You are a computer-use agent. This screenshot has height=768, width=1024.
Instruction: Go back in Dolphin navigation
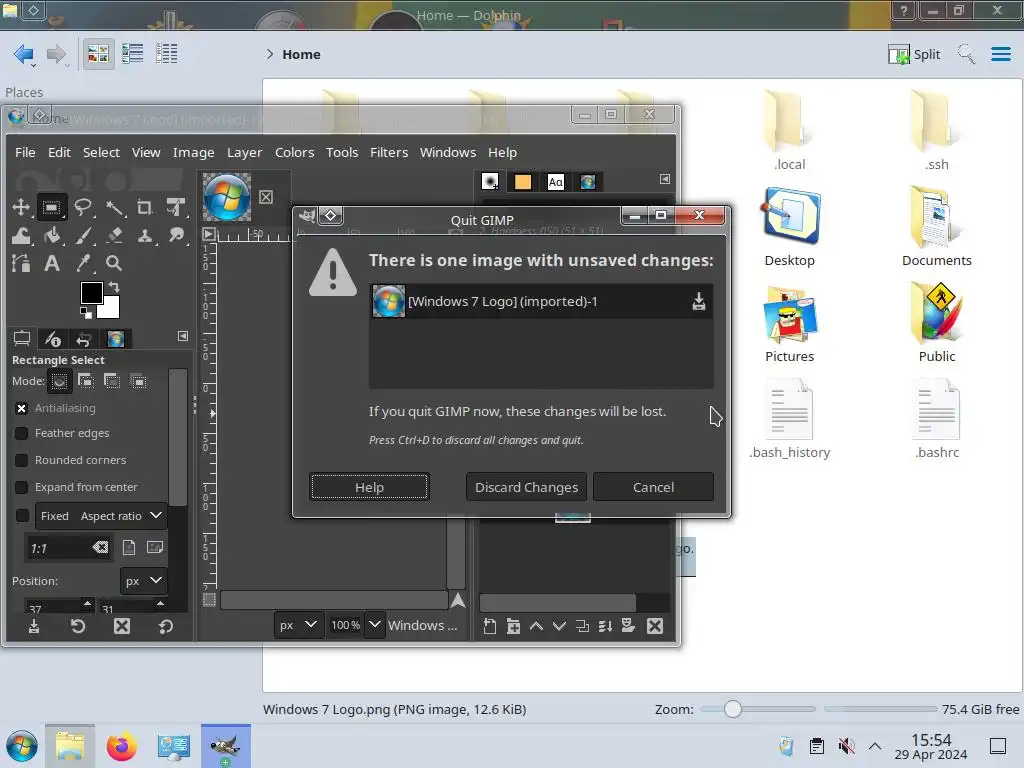24,54
